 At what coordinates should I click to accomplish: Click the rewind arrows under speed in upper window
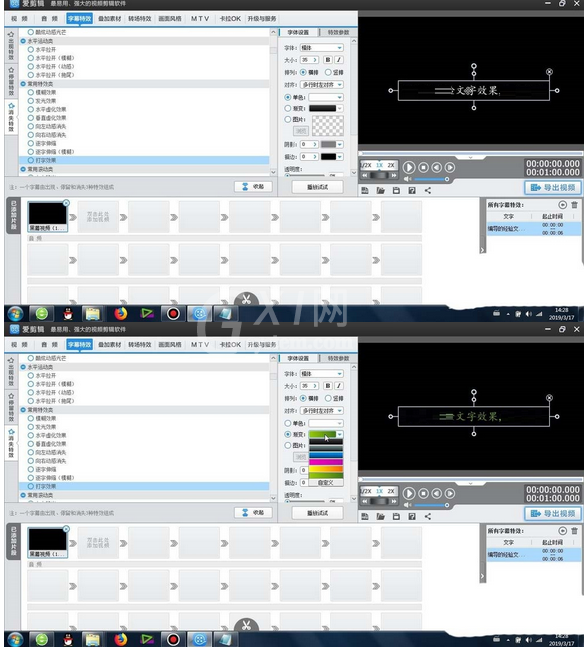pyautogui.click(x=365, y=175)
